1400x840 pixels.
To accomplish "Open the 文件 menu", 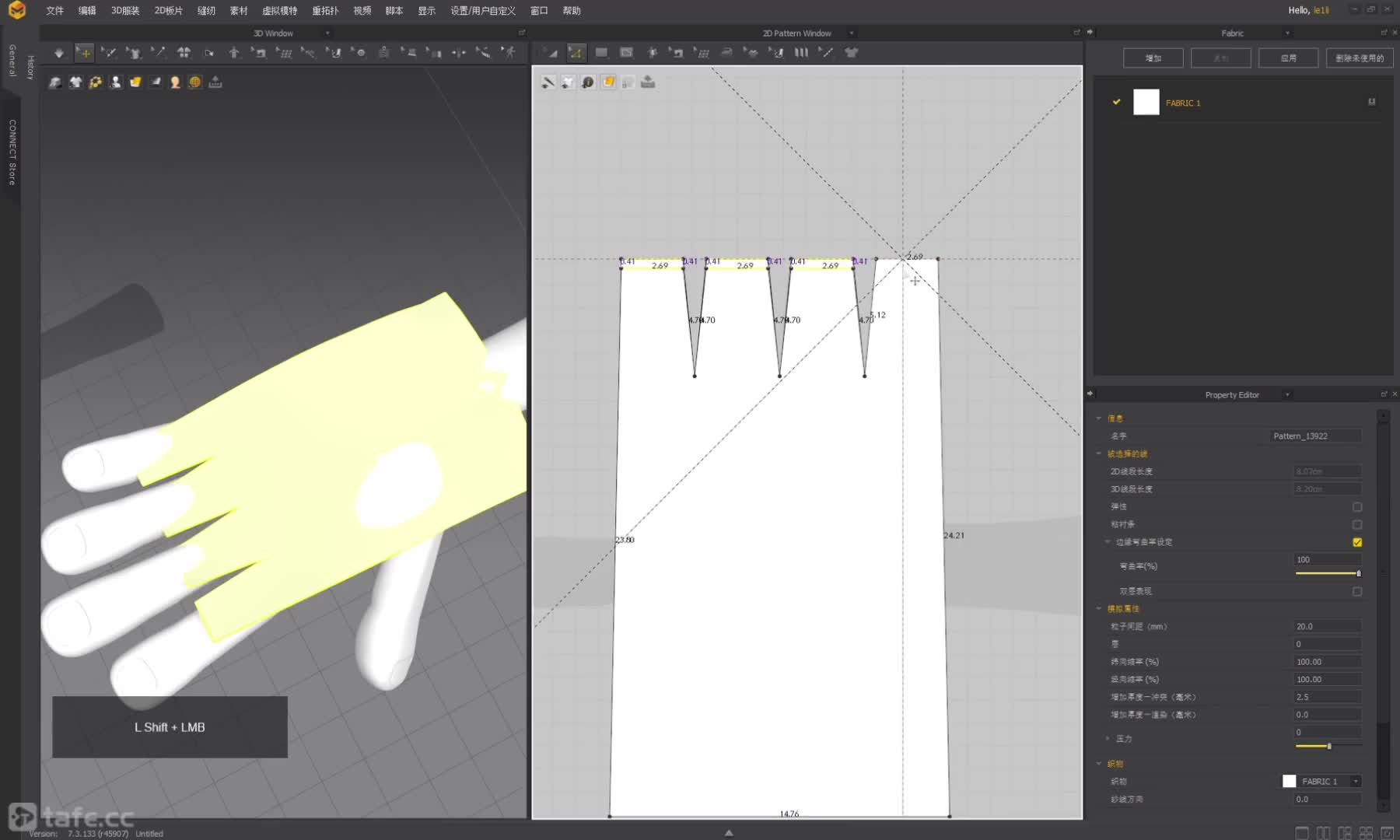I will (x=54, y=11).
